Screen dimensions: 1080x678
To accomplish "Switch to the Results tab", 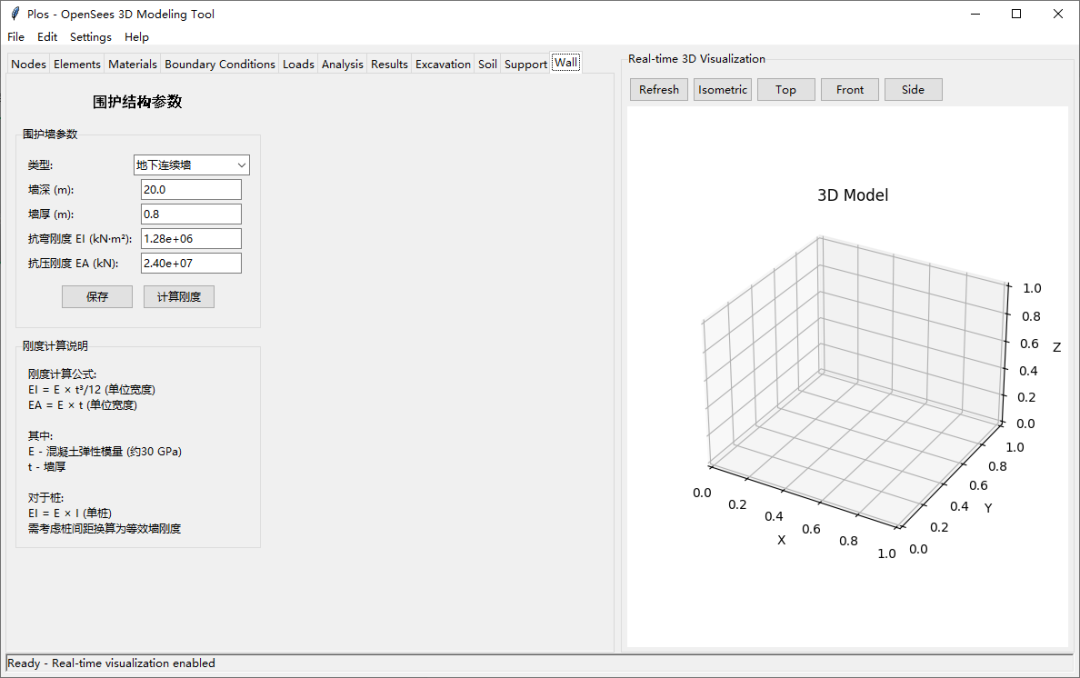I will pyautogui.click(x=389, y=64).
